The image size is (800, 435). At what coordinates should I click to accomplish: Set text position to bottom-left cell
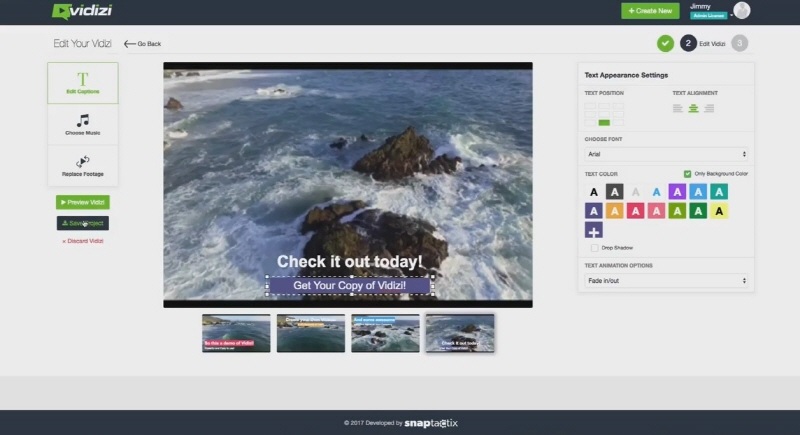[x=590, y=122]
